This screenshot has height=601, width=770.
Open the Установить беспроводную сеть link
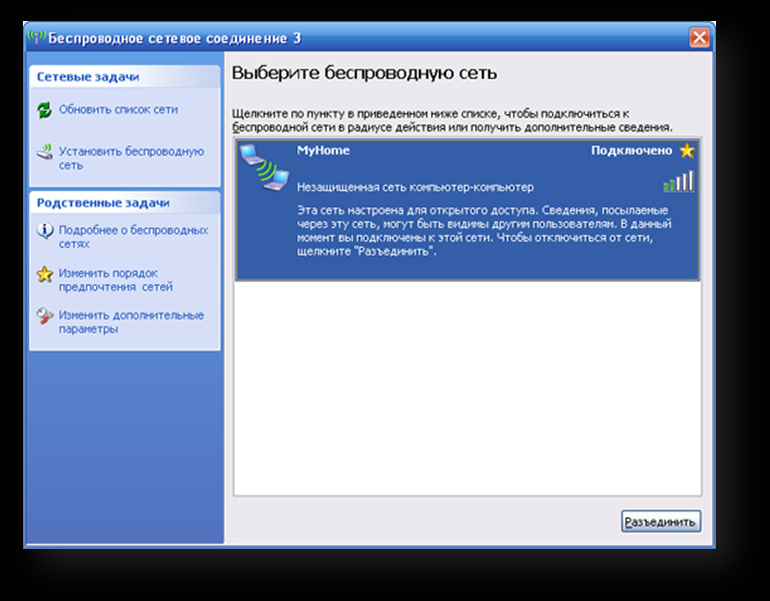tap(131, 158)
